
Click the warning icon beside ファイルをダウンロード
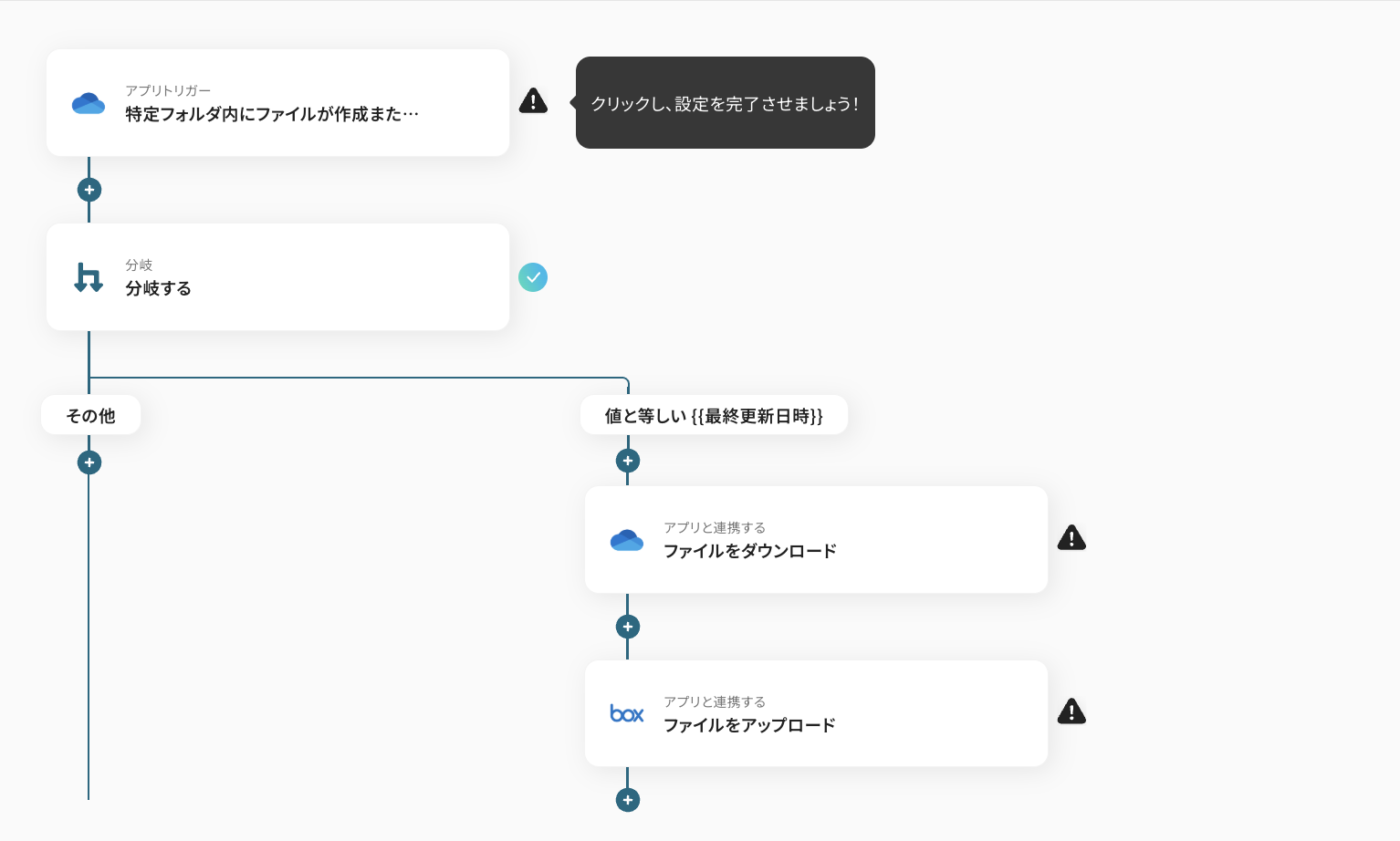click(x=1071, y=537)
